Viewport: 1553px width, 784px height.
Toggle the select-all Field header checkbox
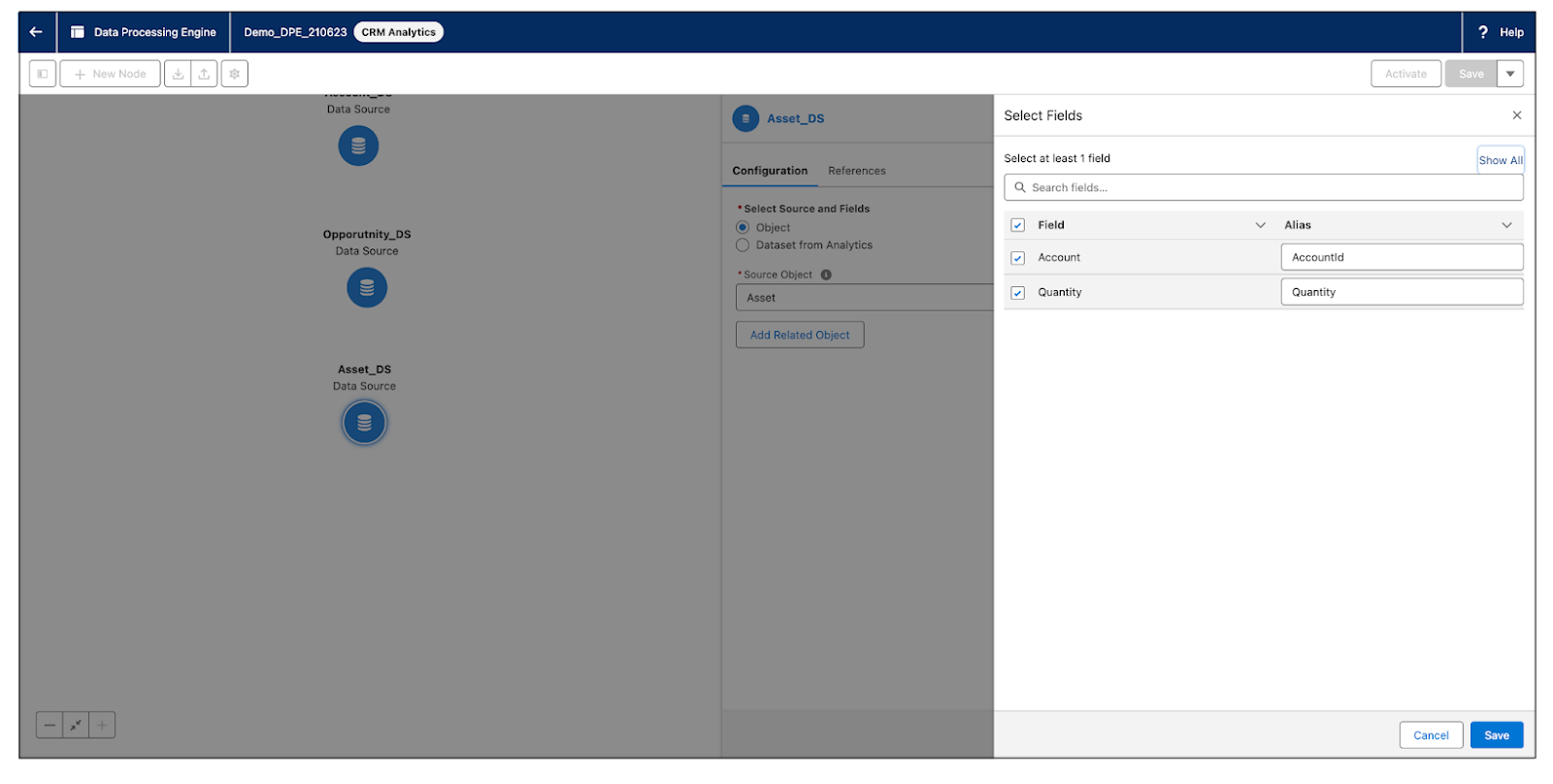[x=1018, y=225]
